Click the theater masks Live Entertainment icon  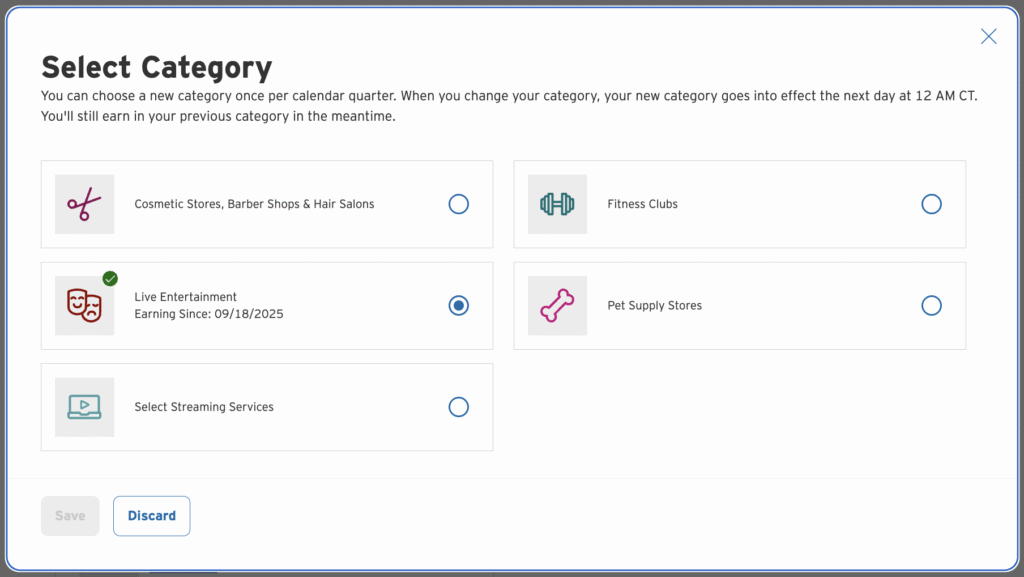pyautogui.click(x=84, y=306)
